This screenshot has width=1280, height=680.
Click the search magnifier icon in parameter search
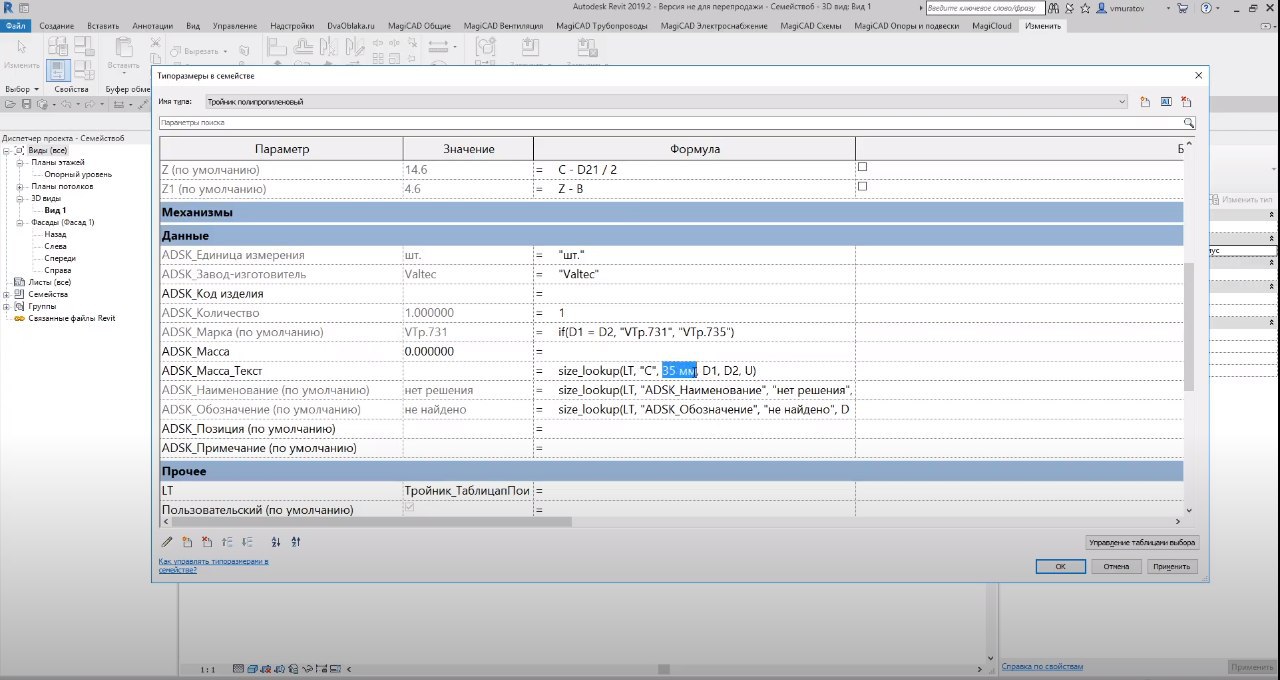1189,123
